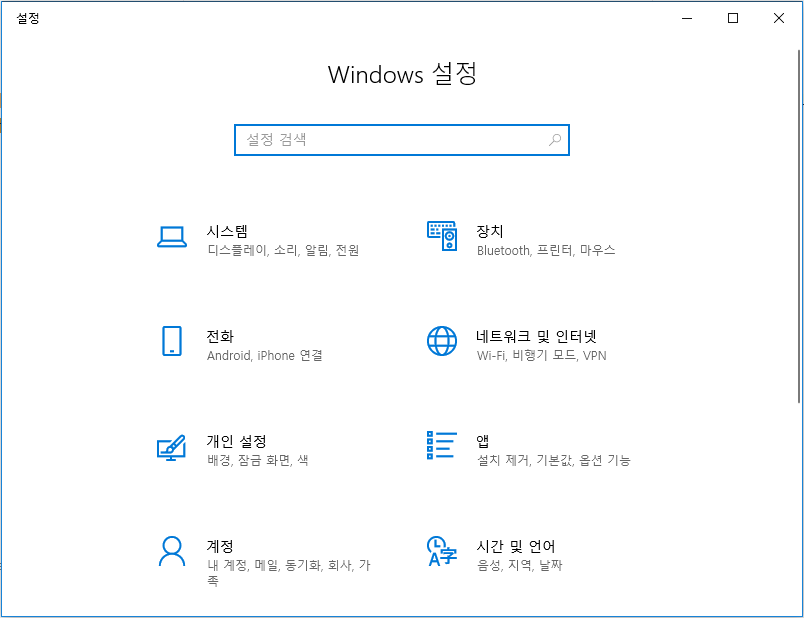
Task: Open the 시스템 settings title
Action: (x=227, y=231)
